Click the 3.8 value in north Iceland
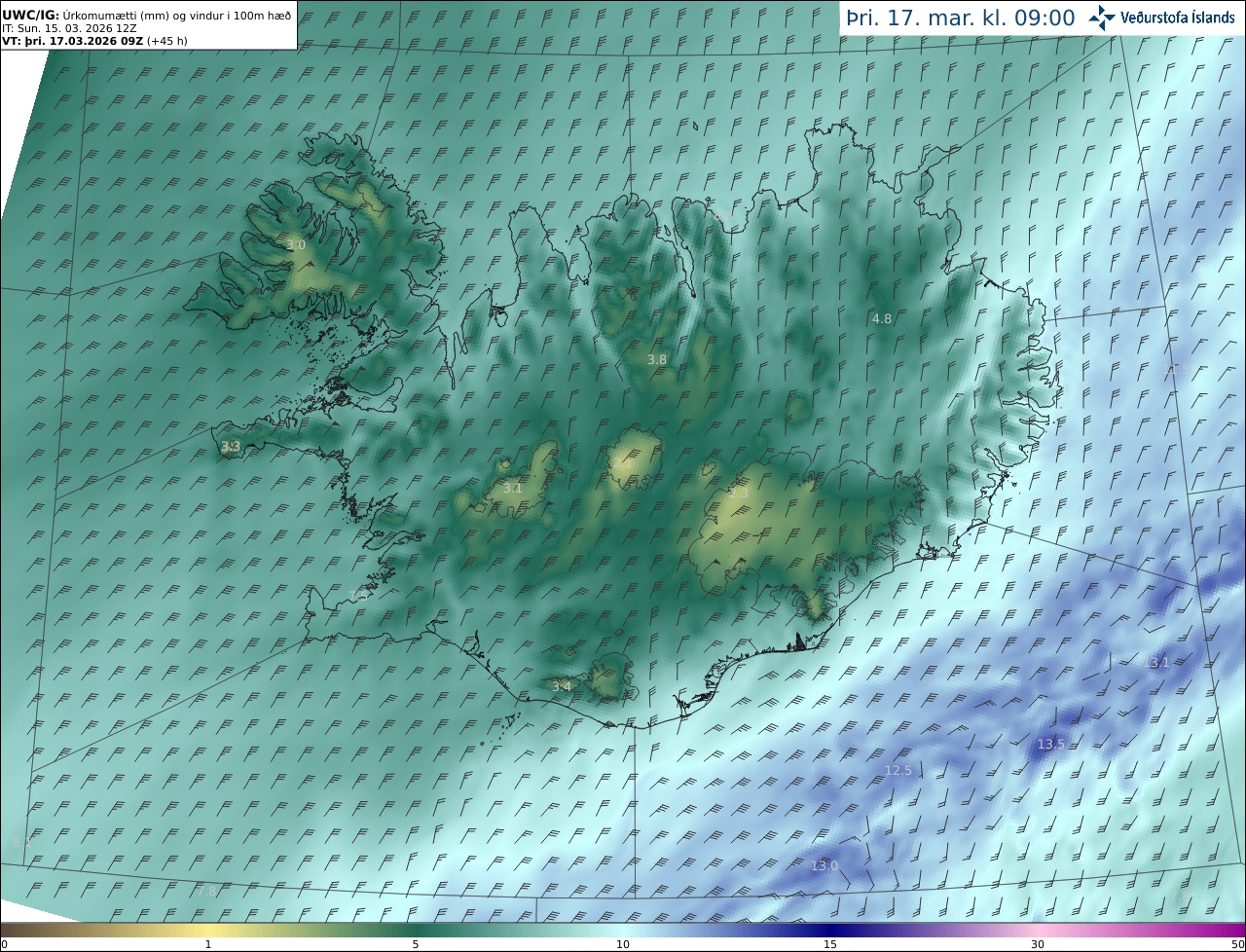The width and height of the screenshot is (1246, 952). (x=657, y=359)
